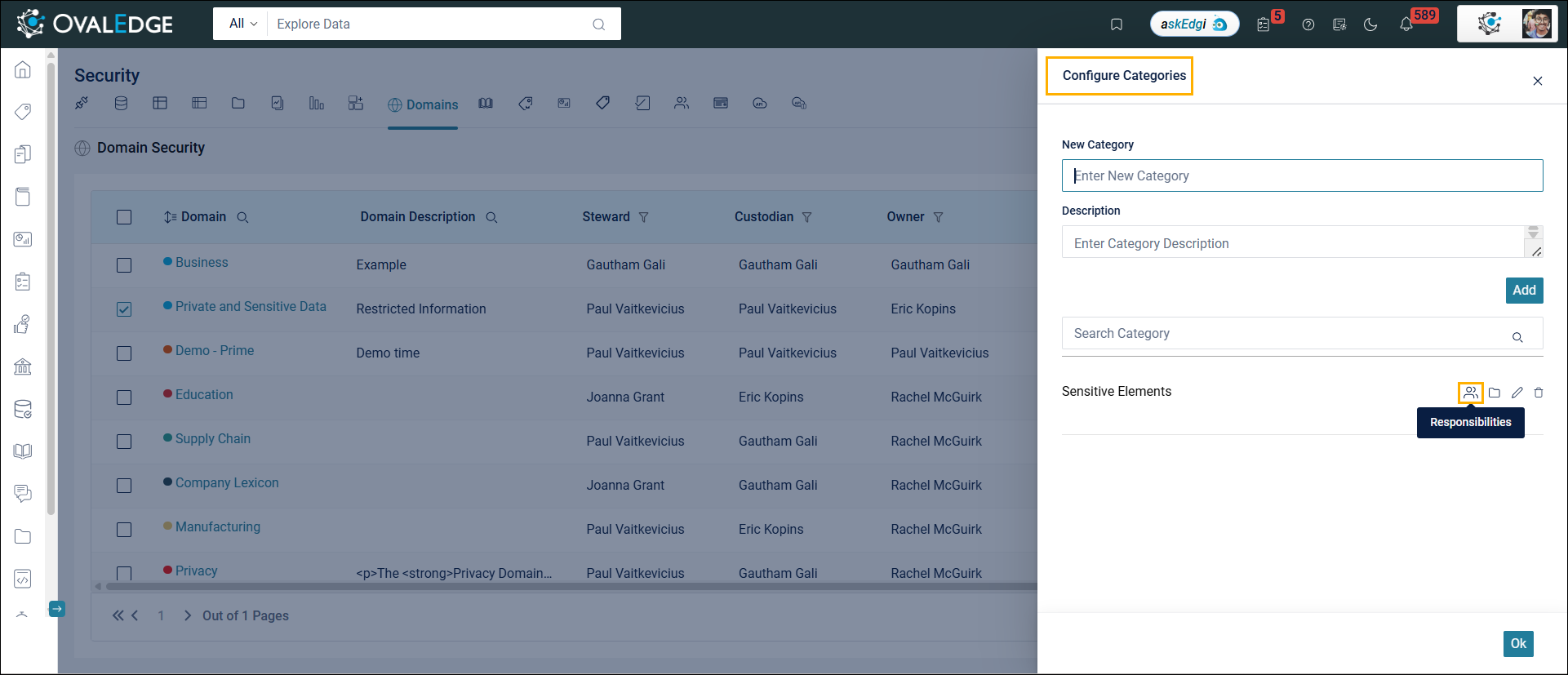Delete the Sensitive Elements category
Viewport: 1568px width, 675px height.
click(x=1539, y=393)
